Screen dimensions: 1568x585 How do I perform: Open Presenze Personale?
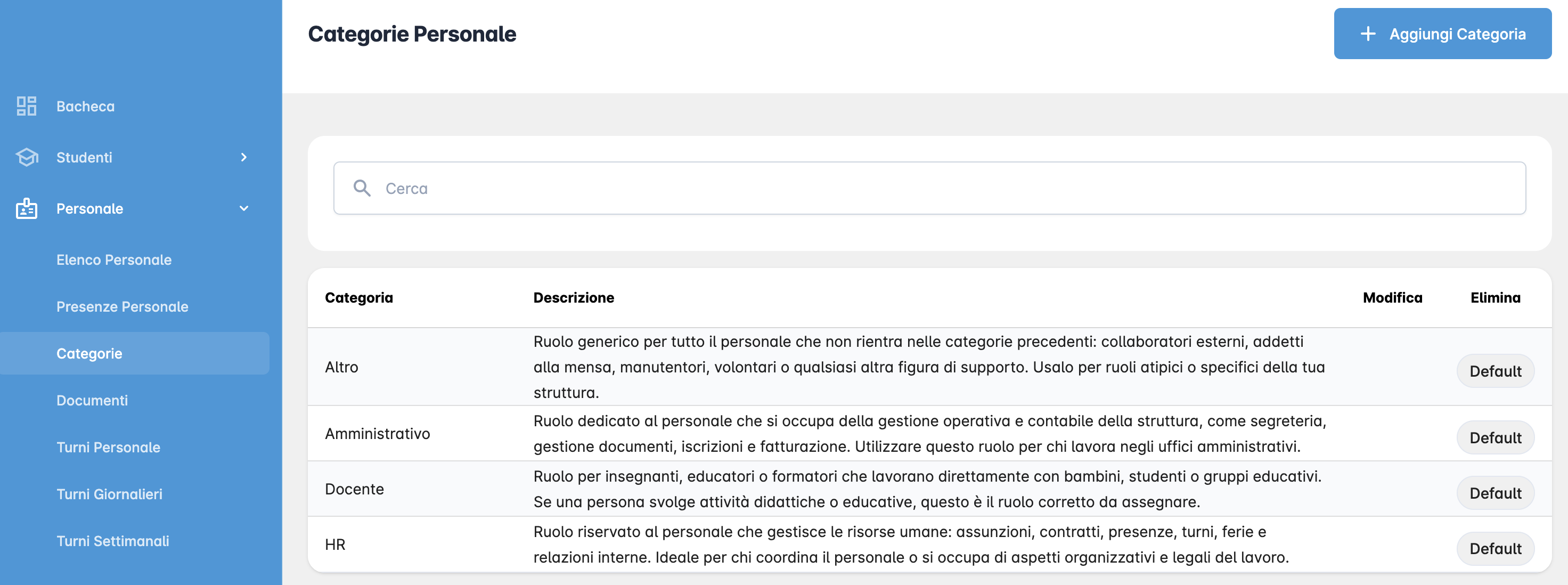122,306
